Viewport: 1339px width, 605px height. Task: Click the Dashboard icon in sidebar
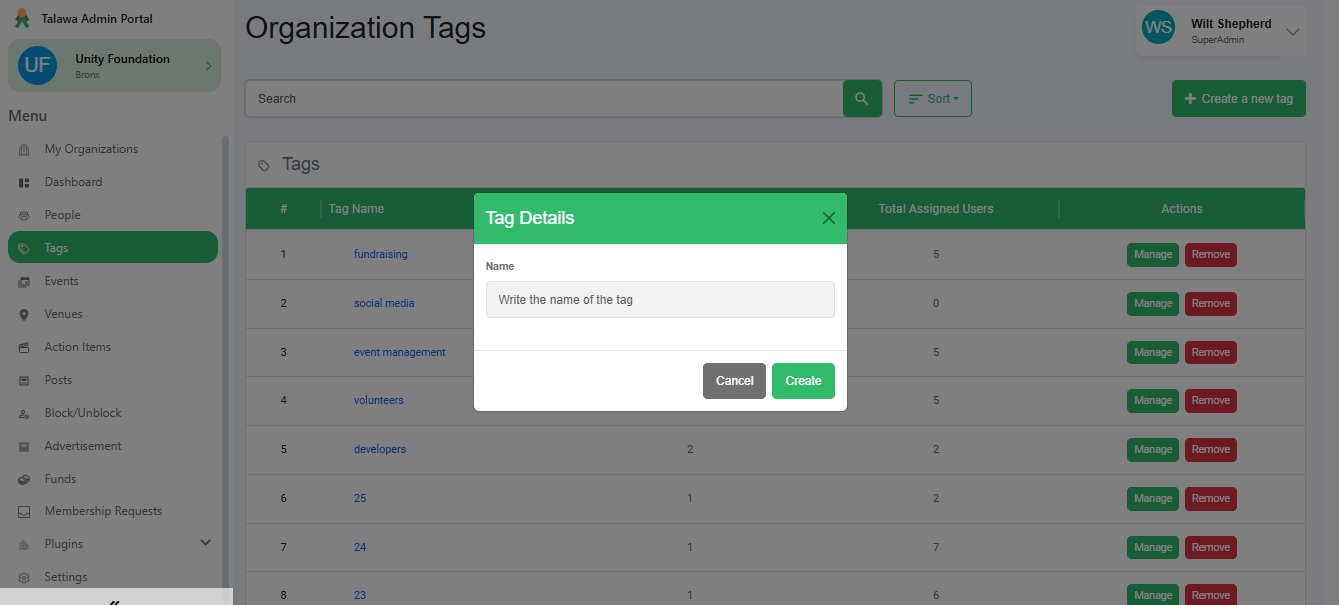coord(24,182)
